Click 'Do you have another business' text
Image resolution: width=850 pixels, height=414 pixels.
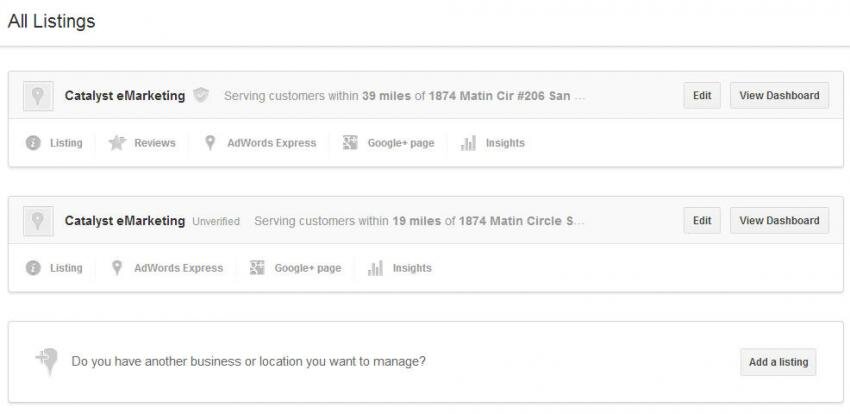(x=248, y=361)
